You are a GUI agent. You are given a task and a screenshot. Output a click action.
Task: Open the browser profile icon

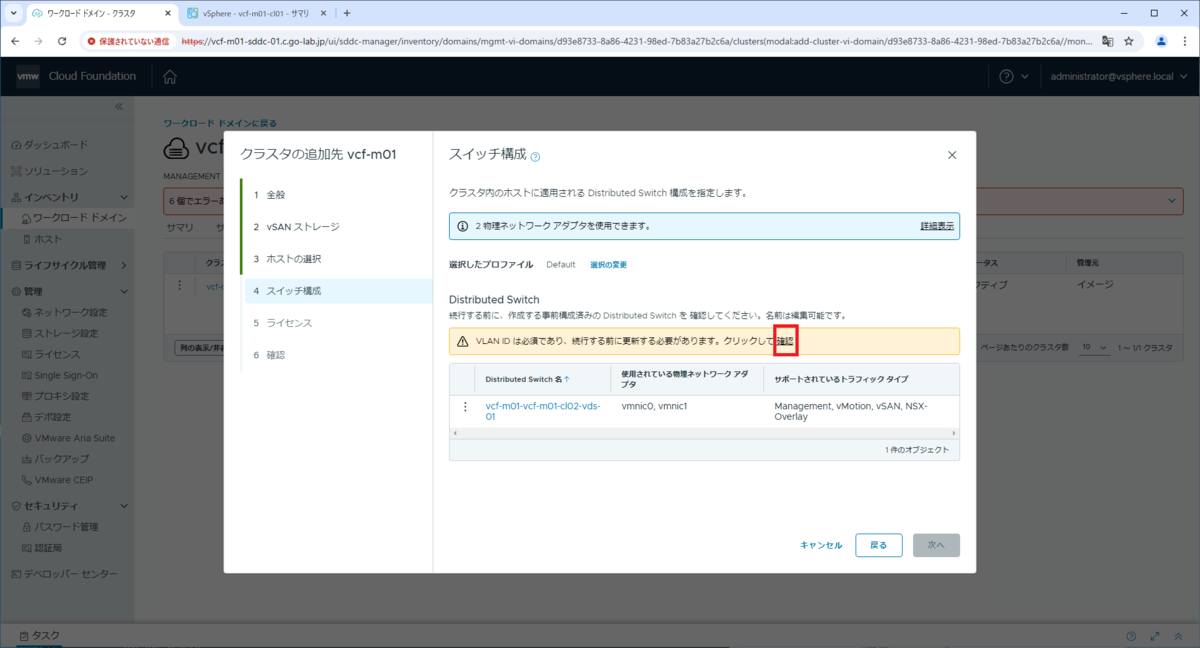point(1161,41)
